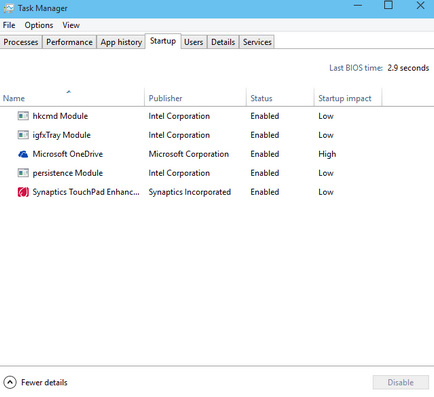This screenshot has height=397, width=434.
Task: Minimize the Task Manager window
Action: (358, 6)
